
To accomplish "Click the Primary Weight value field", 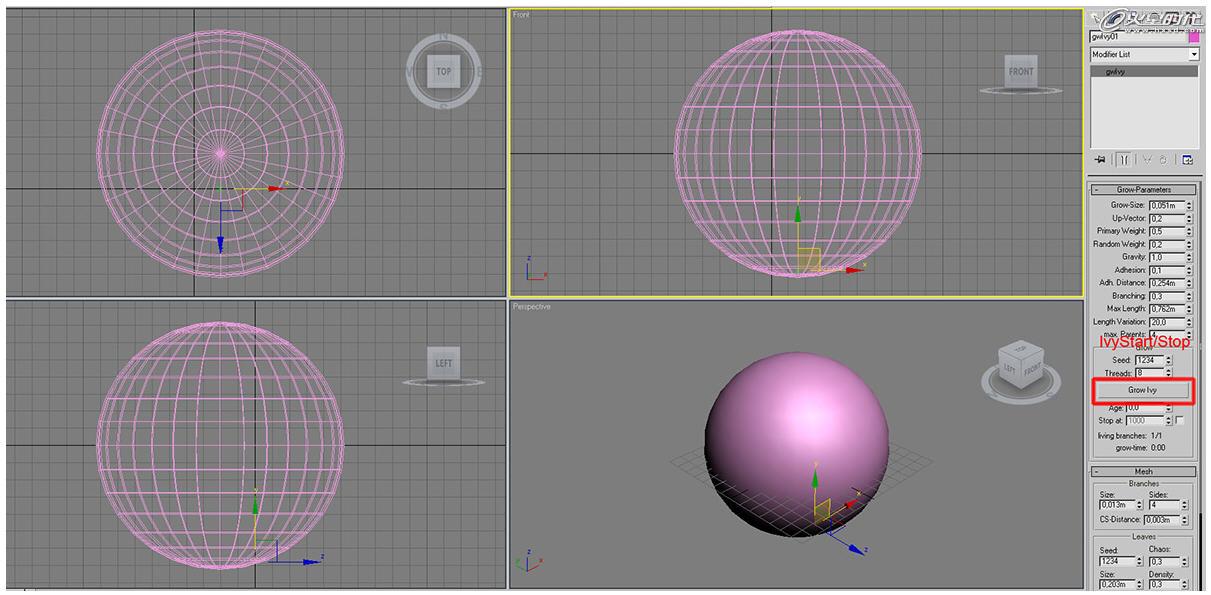I will point(1167,231).
